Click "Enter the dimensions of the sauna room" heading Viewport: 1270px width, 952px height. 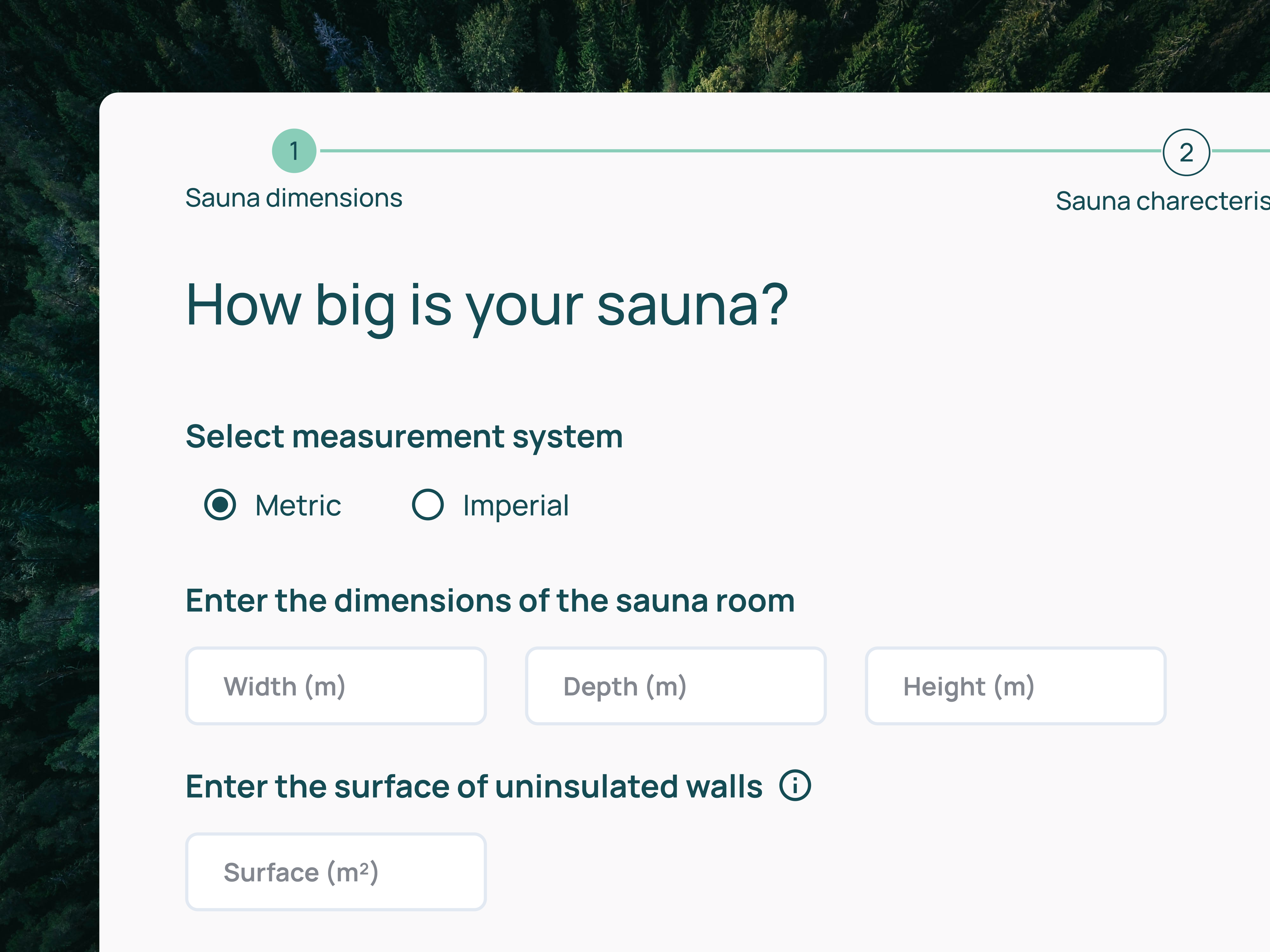(490, 601)
